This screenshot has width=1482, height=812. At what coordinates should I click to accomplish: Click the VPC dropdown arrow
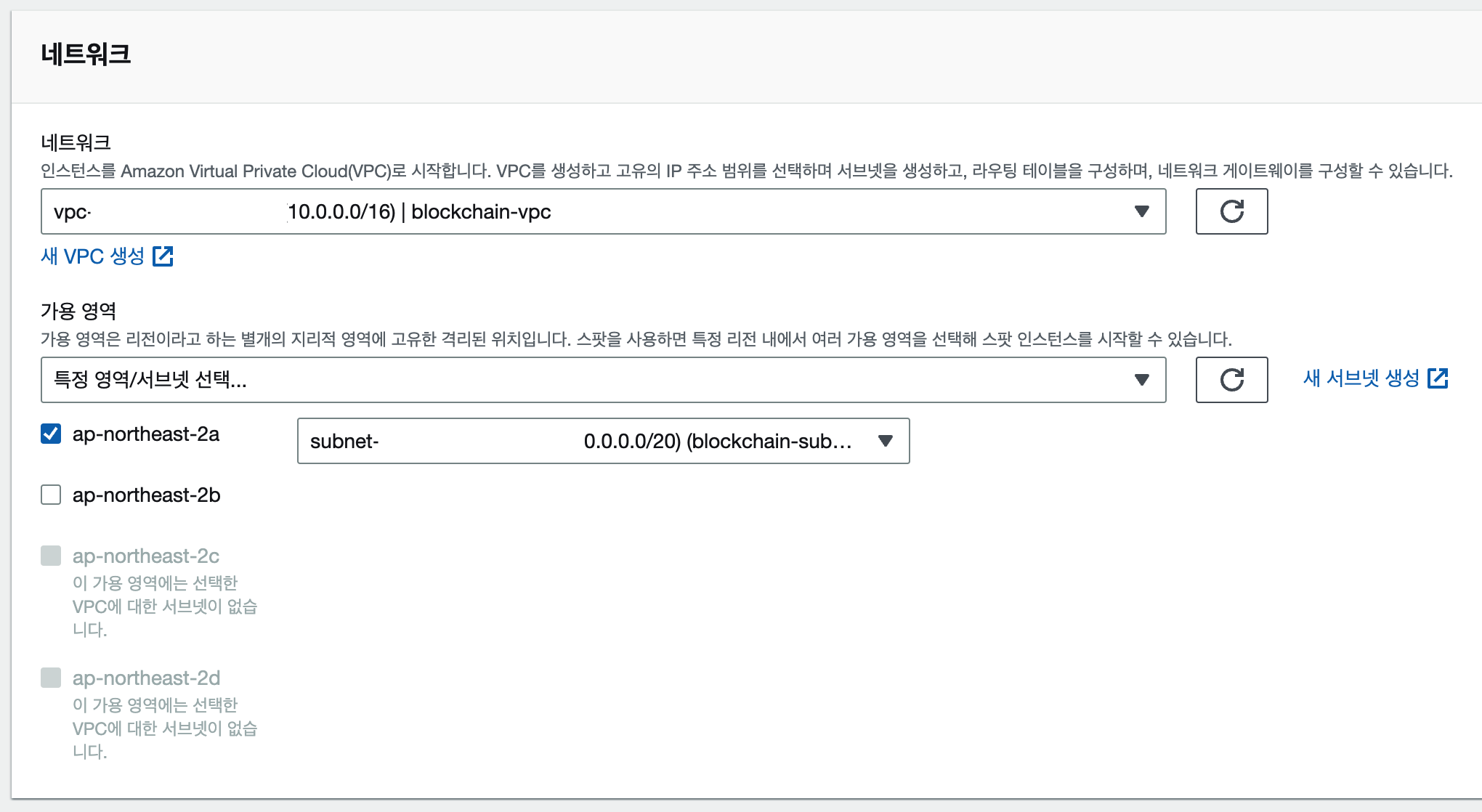click(1141, 211)
